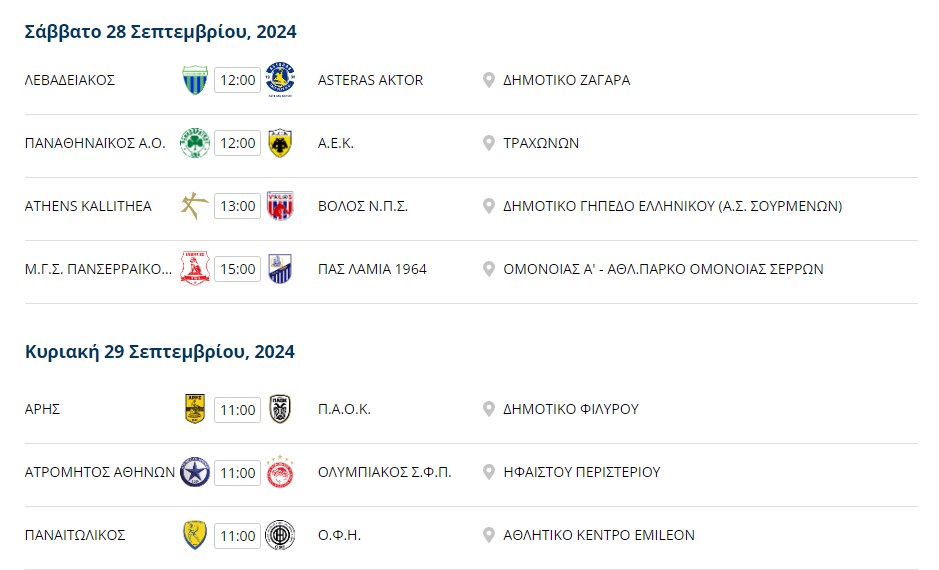
Task: Click the Atromitos blue star logo
Action: tap(195, 472)
